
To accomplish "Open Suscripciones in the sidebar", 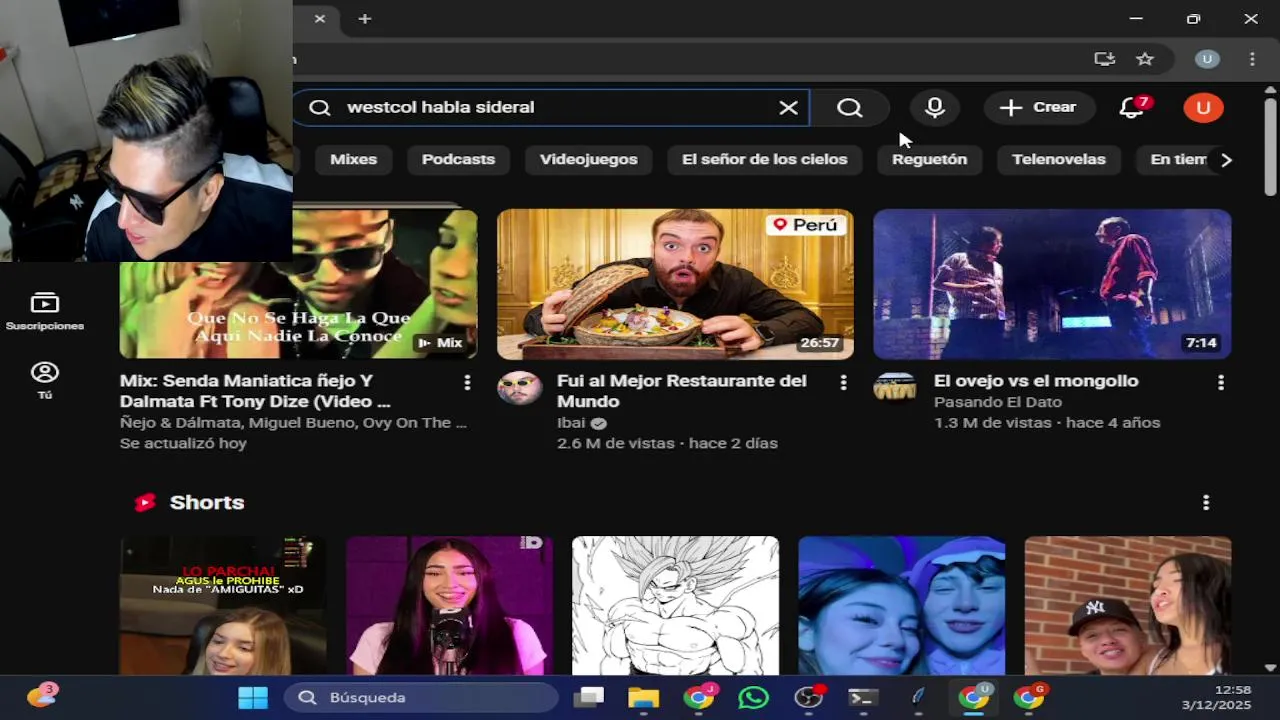I will tap(45, 311).
